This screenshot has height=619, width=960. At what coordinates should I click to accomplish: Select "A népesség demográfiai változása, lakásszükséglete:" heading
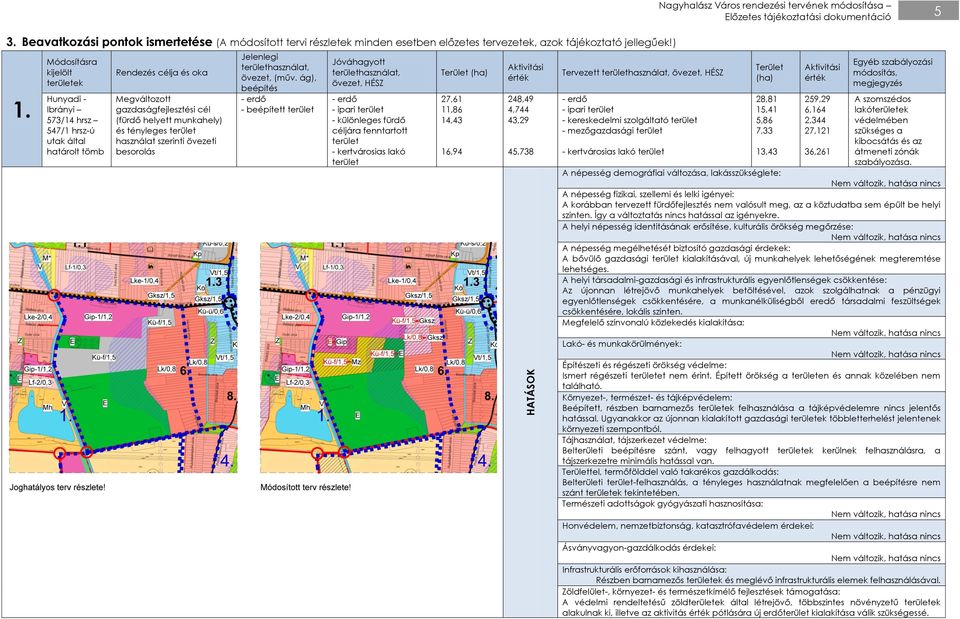pos(671,173)
